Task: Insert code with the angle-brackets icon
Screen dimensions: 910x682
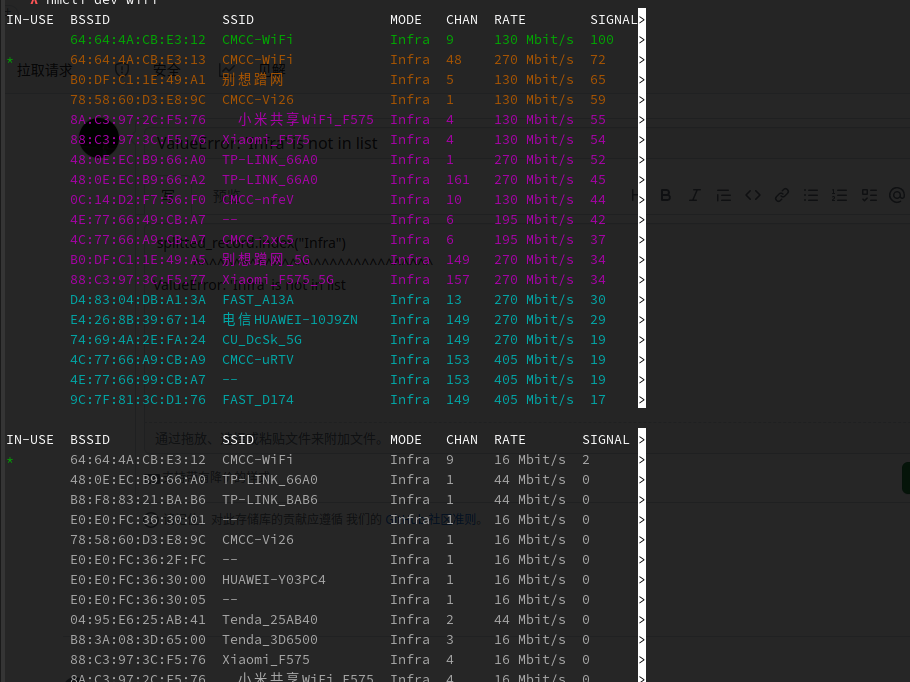Action: tap(753, 195)
